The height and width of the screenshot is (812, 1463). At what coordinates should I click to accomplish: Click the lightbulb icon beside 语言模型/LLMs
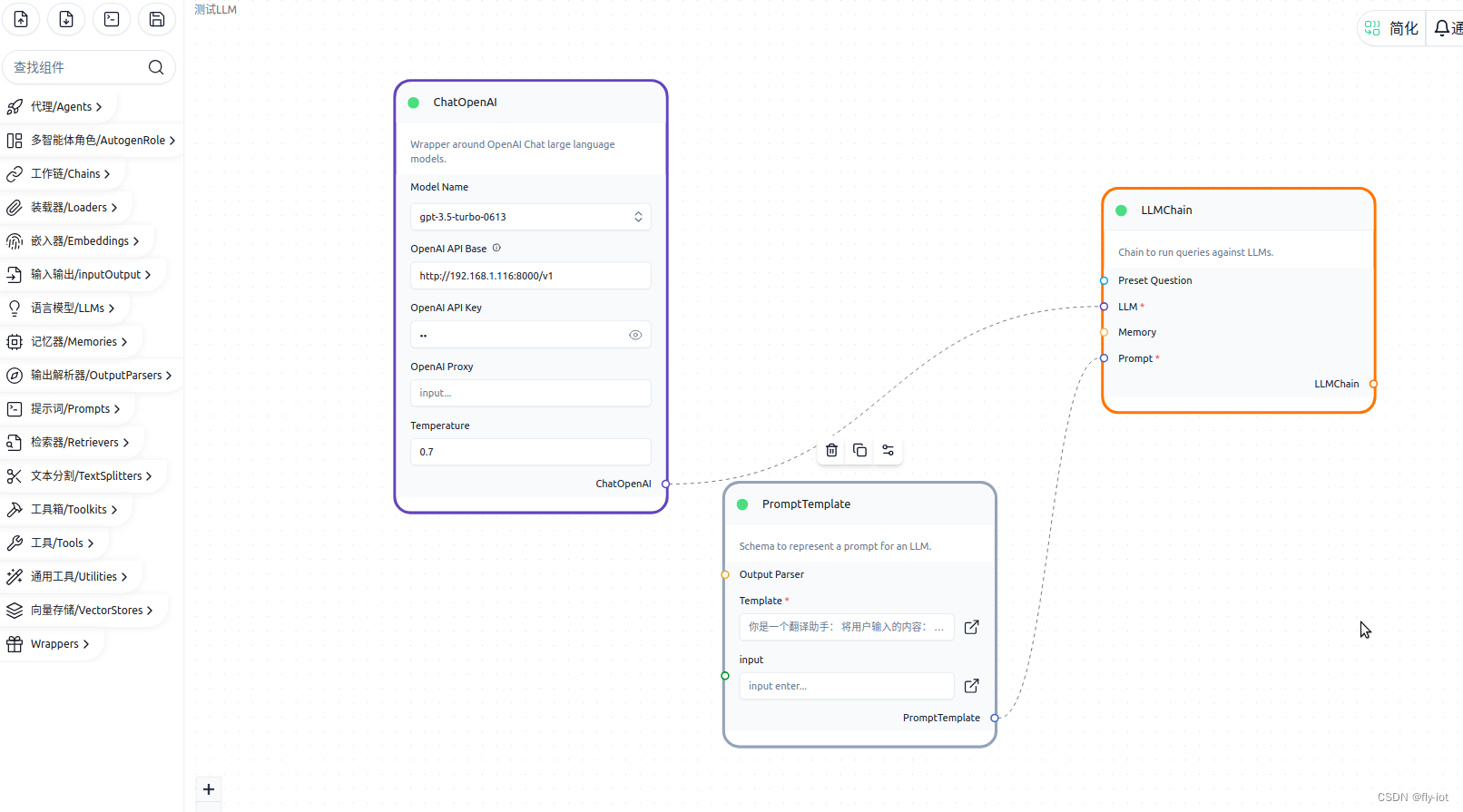tap(15, 308)
